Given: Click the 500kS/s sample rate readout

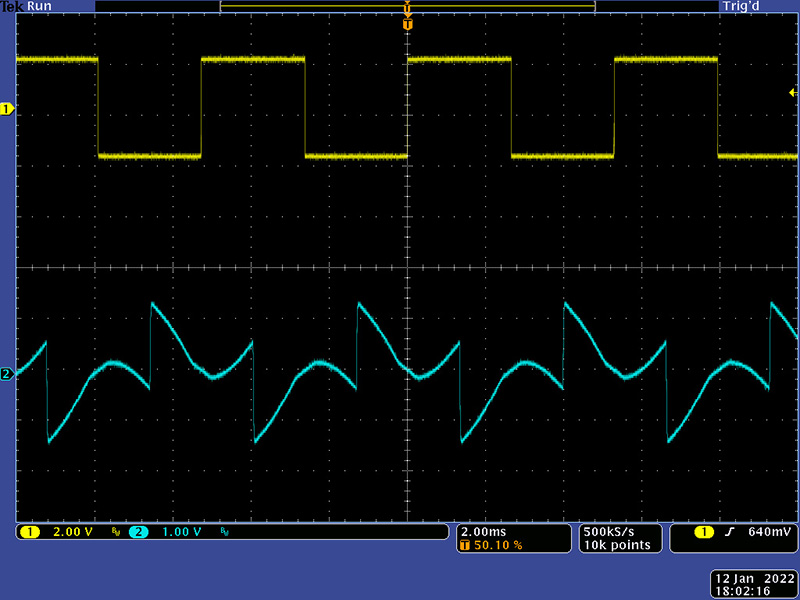Looking at the screenshot, I should tap(608, 530).
